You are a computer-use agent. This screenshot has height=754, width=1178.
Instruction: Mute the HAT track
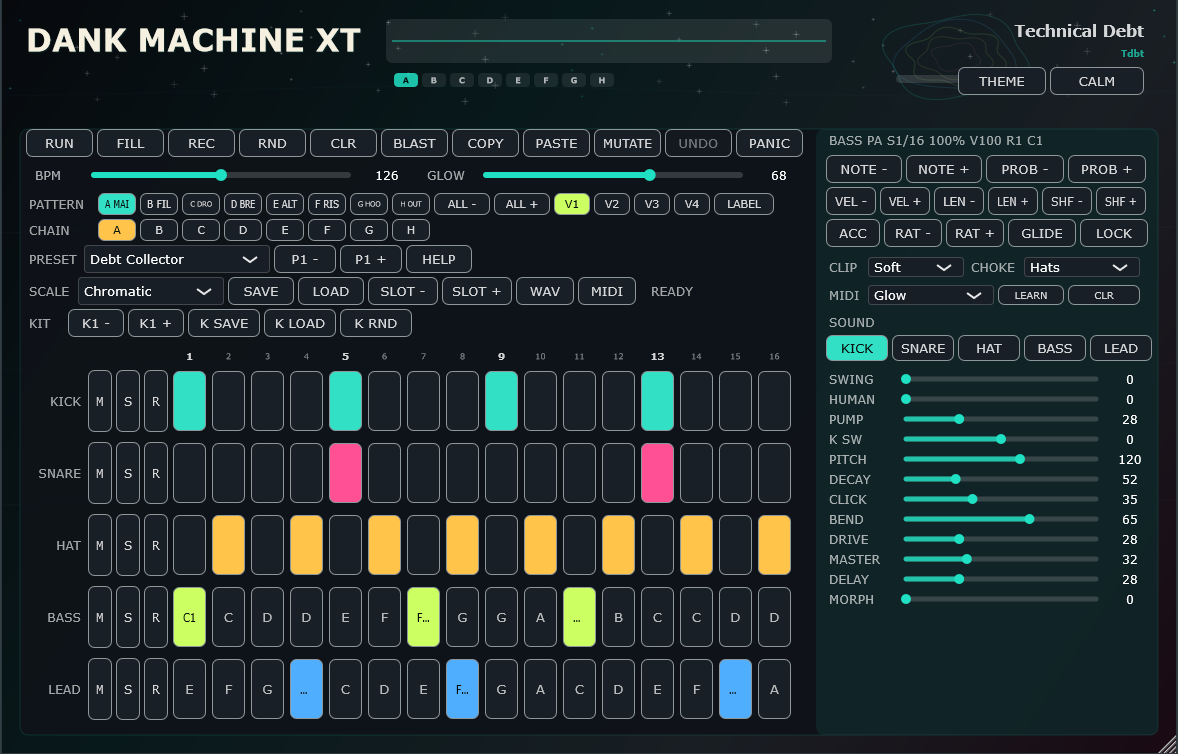(x=100, y=545)
